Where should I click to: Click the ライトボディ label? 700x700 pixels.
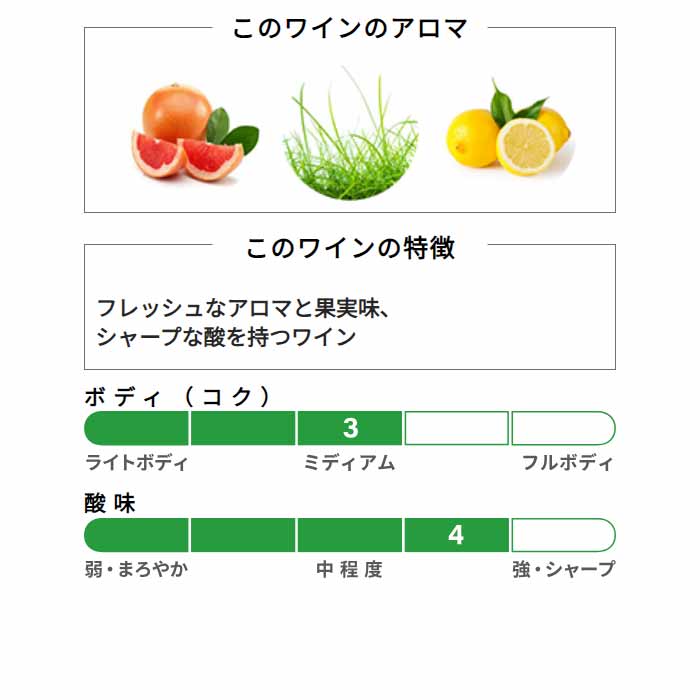pyautogui.click(x=136, y=462)
